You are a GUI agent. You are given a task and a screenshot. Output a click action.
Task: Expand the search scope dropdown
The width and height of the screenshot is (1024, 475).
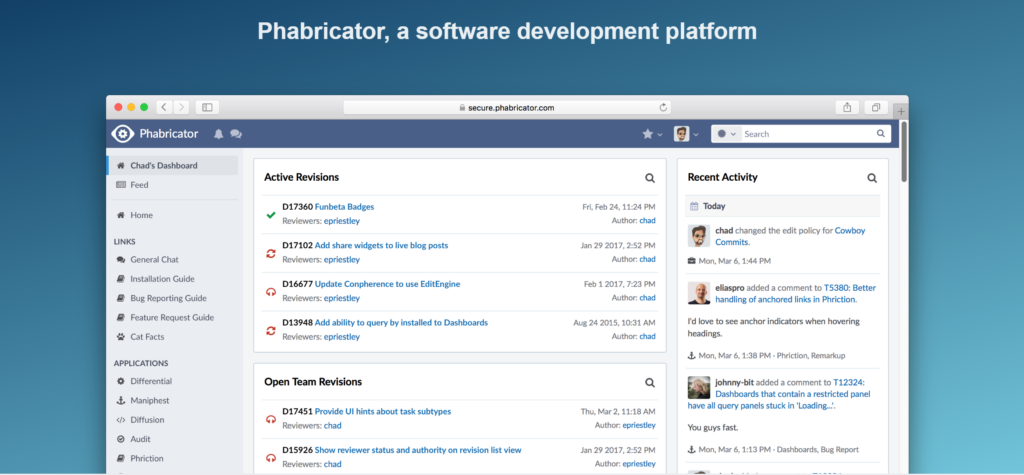(725, 133)
